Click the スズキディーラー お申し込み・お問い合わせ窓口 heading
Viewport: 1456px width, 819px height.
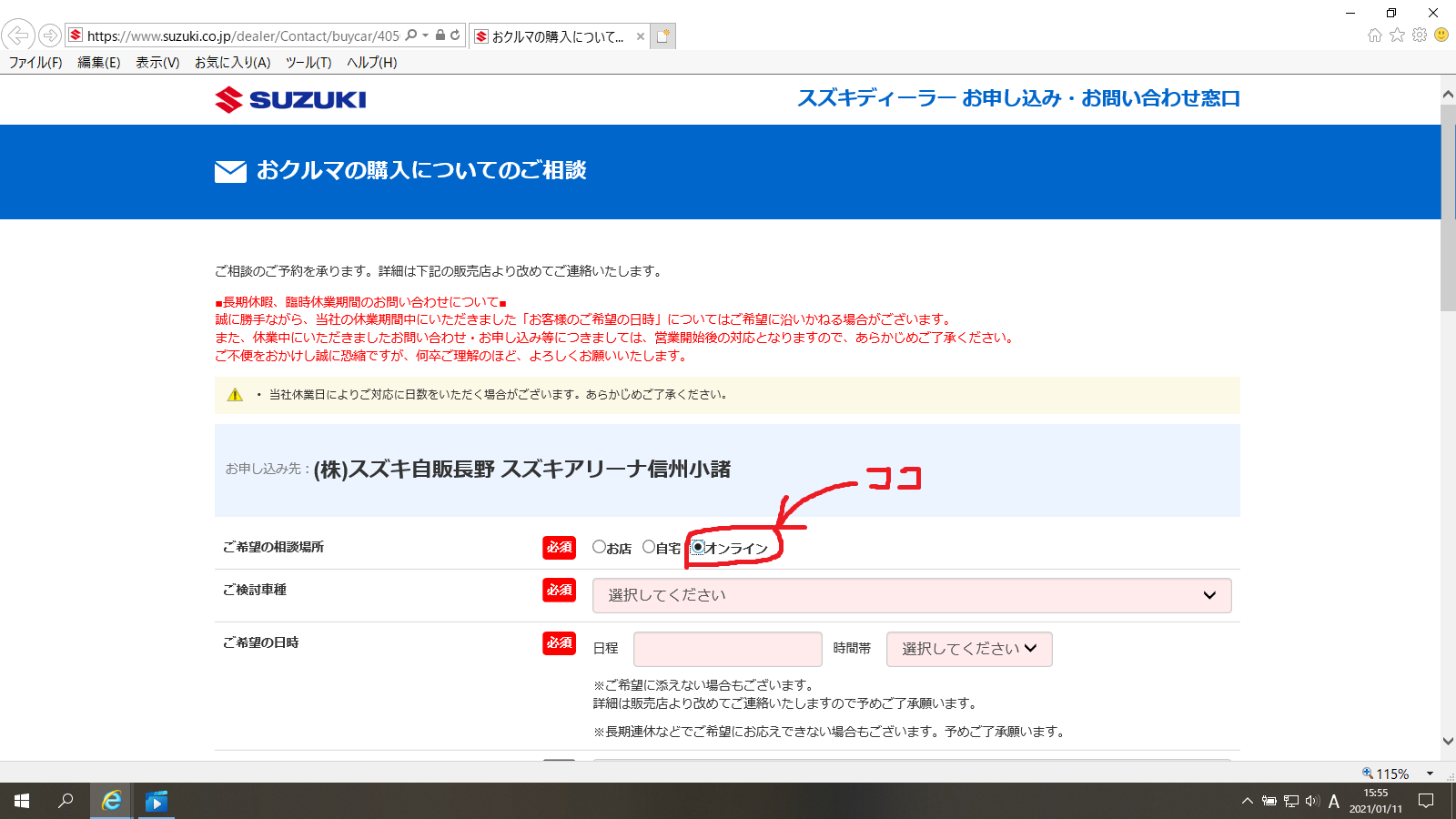(x=1018, y=98)
